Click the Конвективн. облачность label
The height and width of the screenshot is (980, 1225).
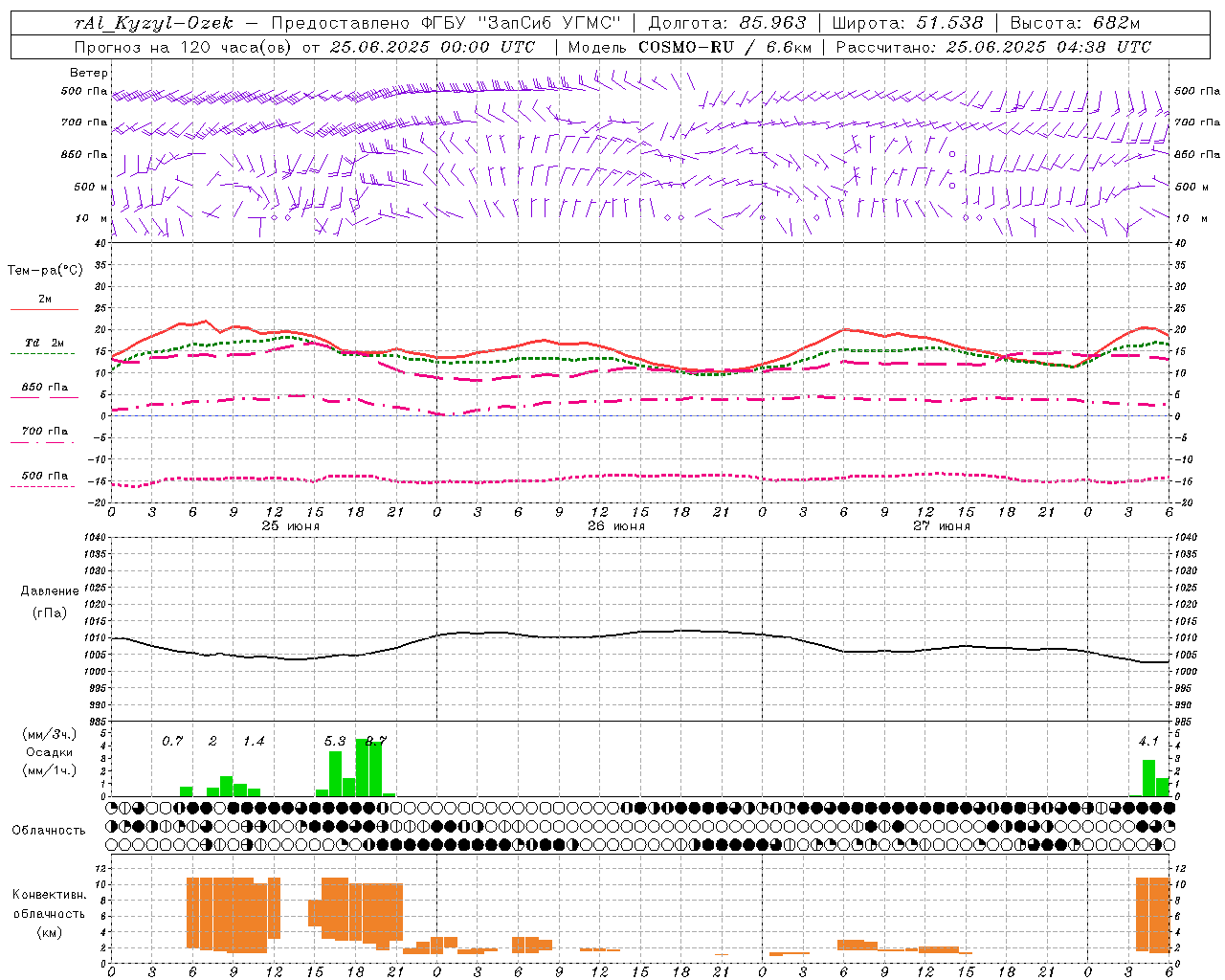(49, 904)
